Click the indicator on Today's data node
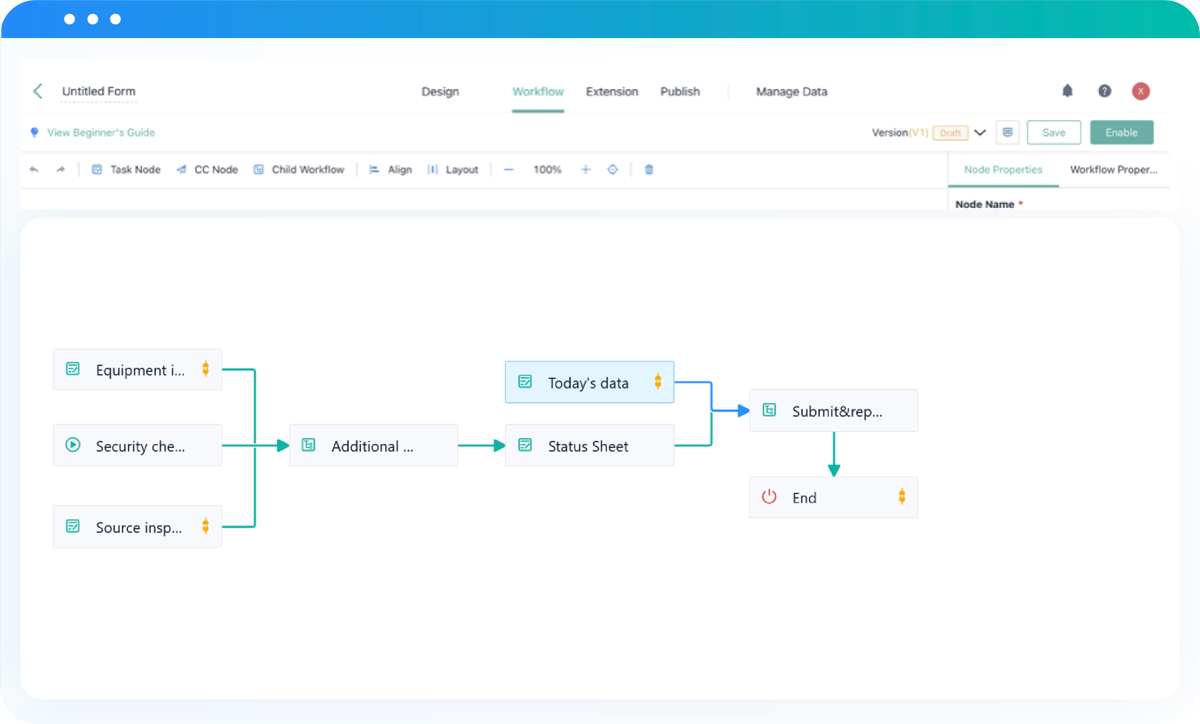 tap(658, 381)
